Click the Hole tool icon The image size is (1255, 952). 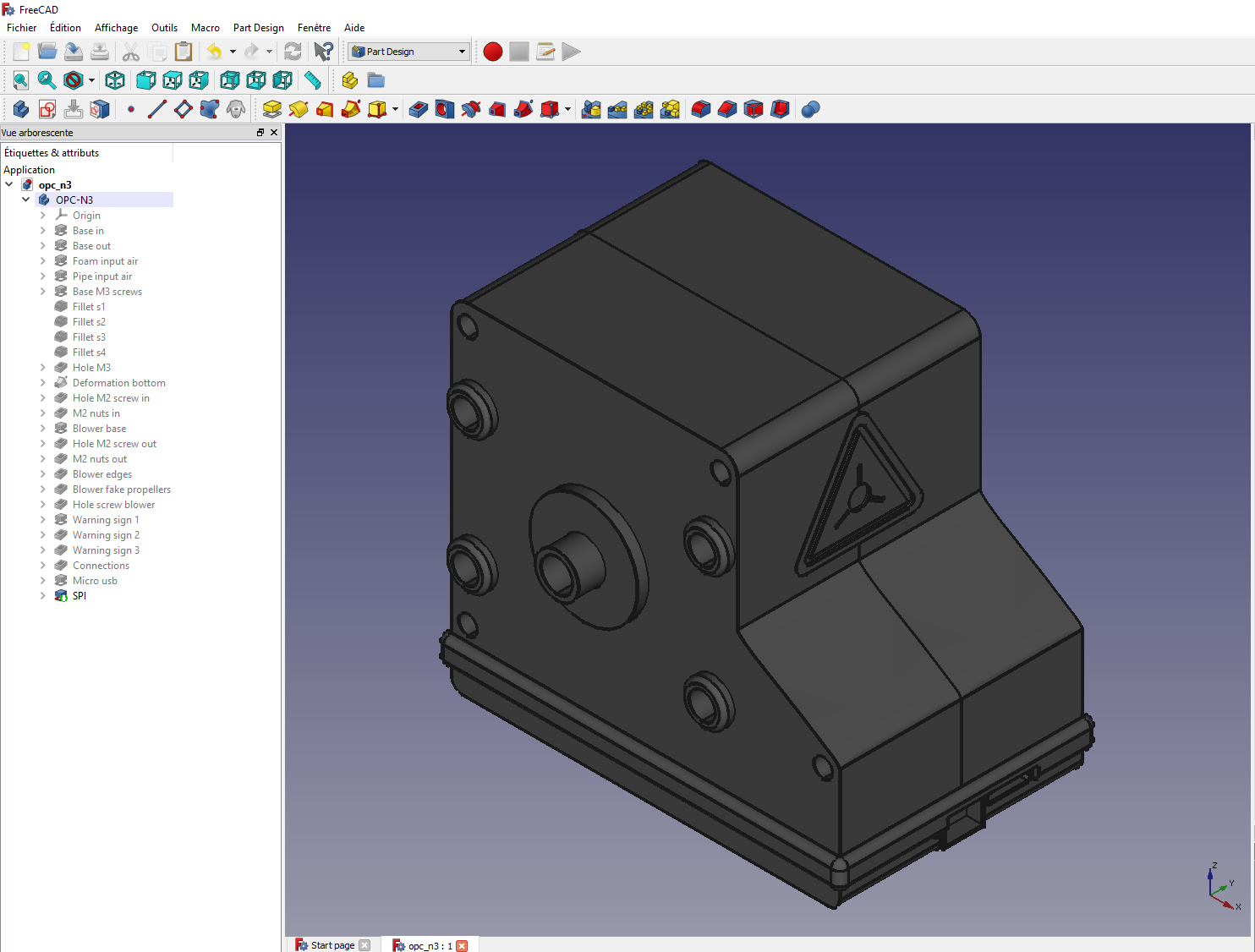click(x=445, y=109)
